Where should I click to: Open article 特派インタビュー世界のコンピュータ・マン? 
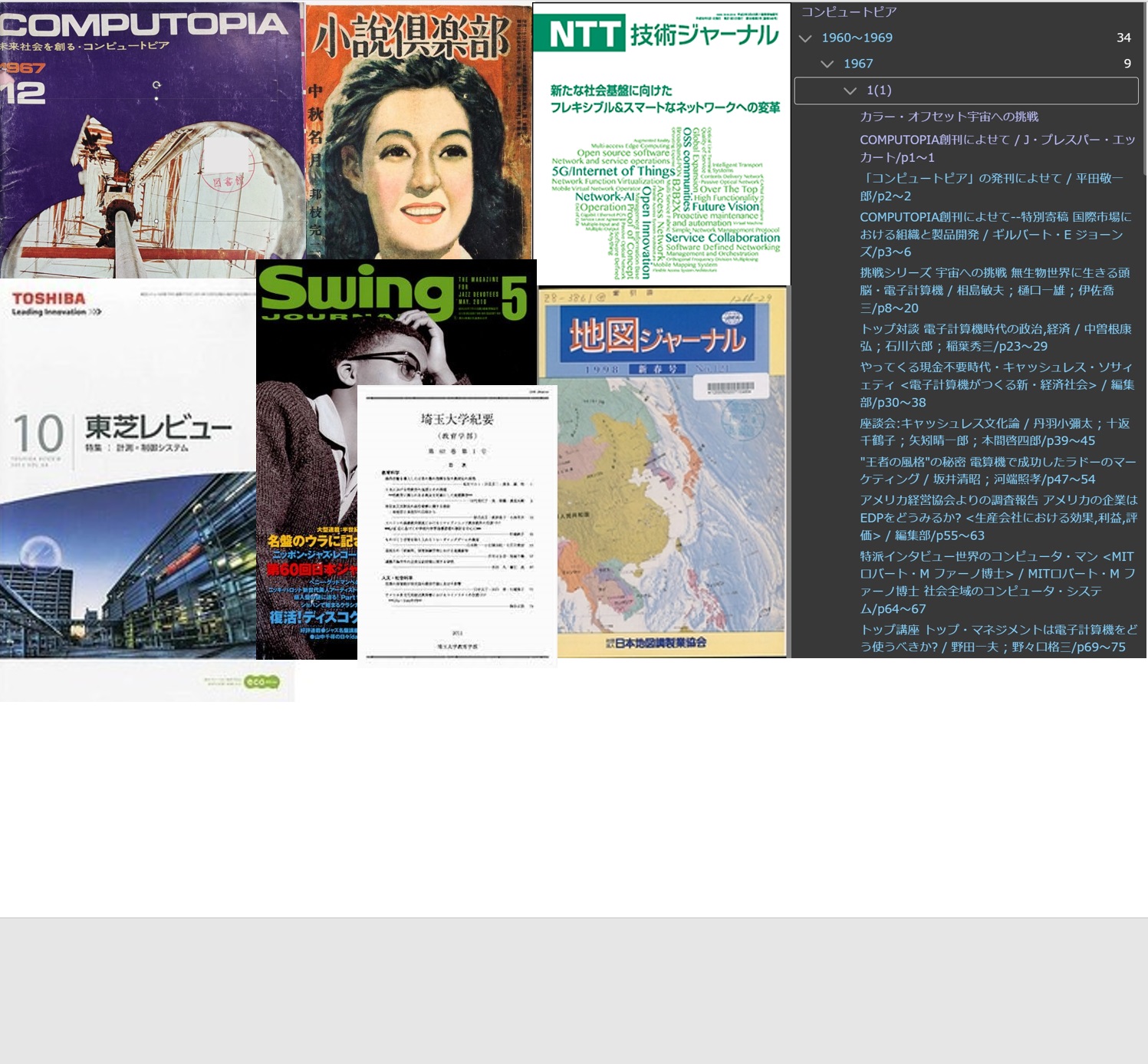tap(998, 582)
